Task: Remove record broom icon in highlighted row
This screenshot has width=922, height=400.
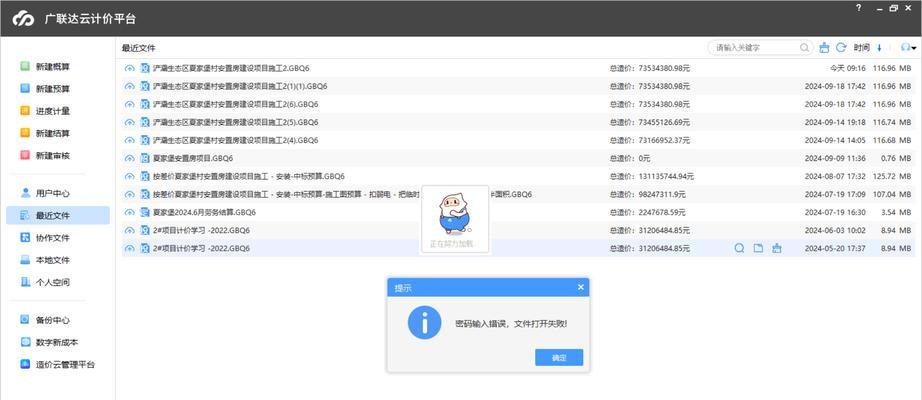Action: coord(777,248)
